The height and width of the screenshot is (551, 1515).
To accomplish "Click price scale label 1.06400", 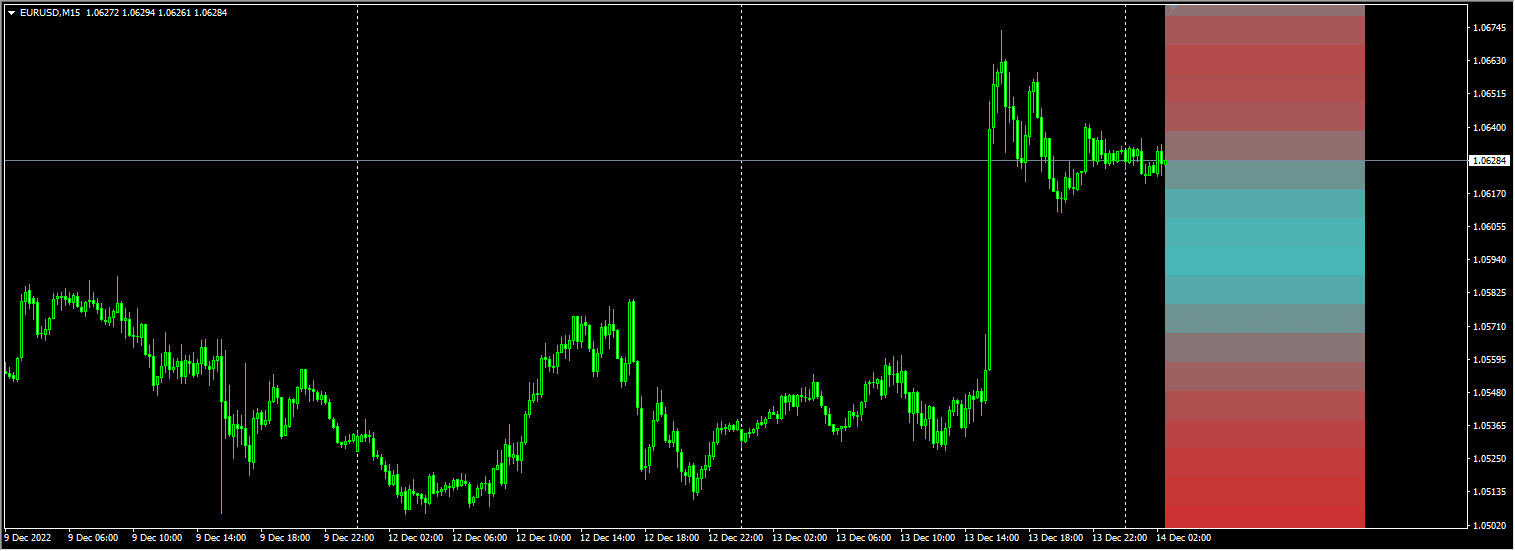I will [x=1490, y=128].
